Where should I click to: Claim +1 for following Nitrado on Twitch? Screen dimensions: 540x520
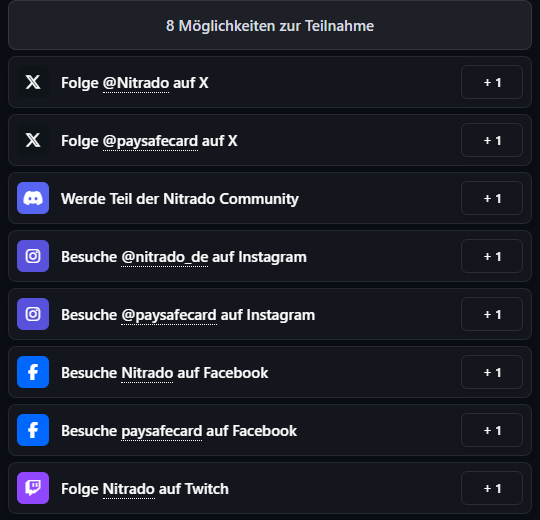coord(492,488)
